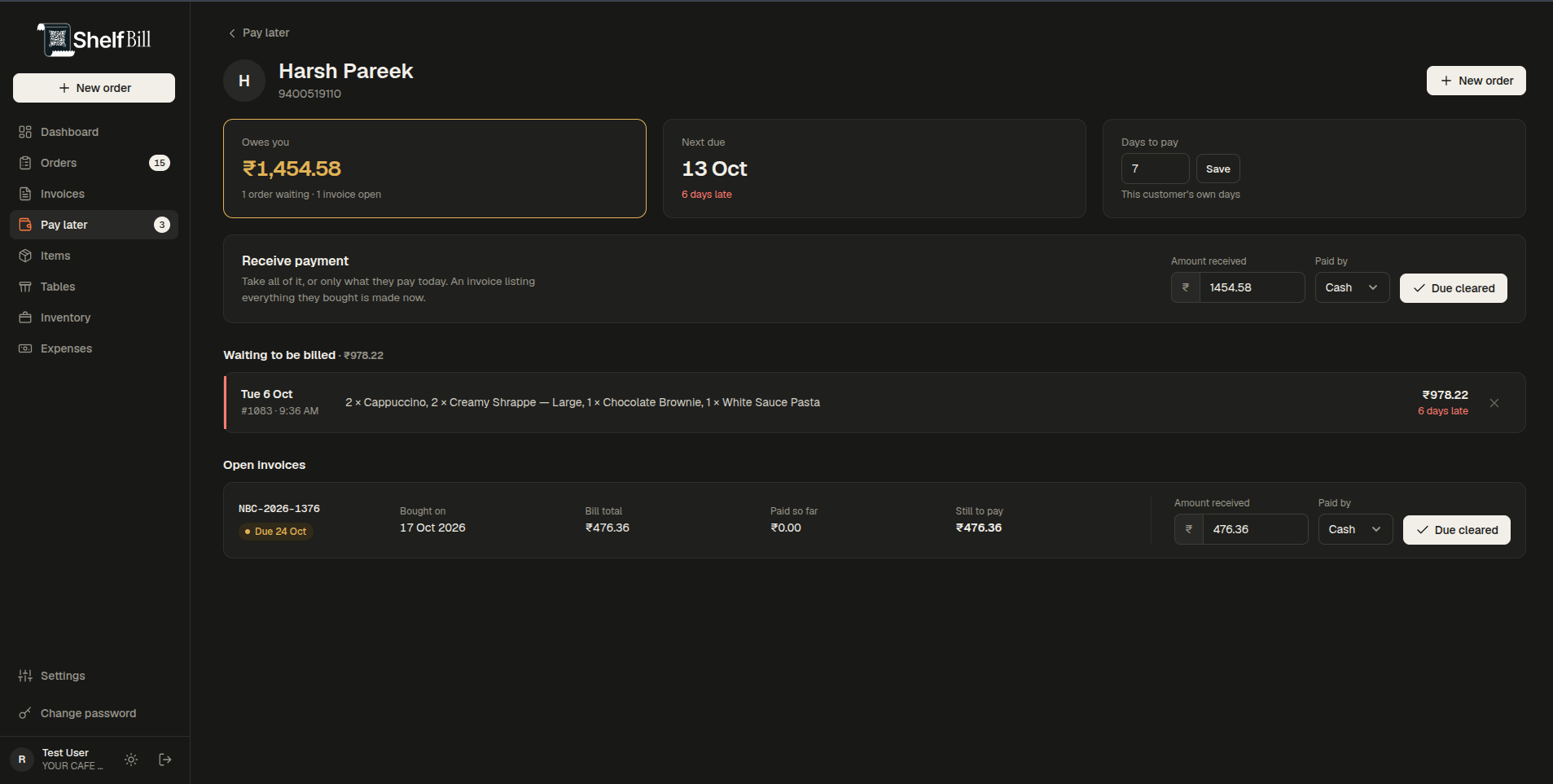Click the Owes you ₹1,454.58 card

pos(435,169)
